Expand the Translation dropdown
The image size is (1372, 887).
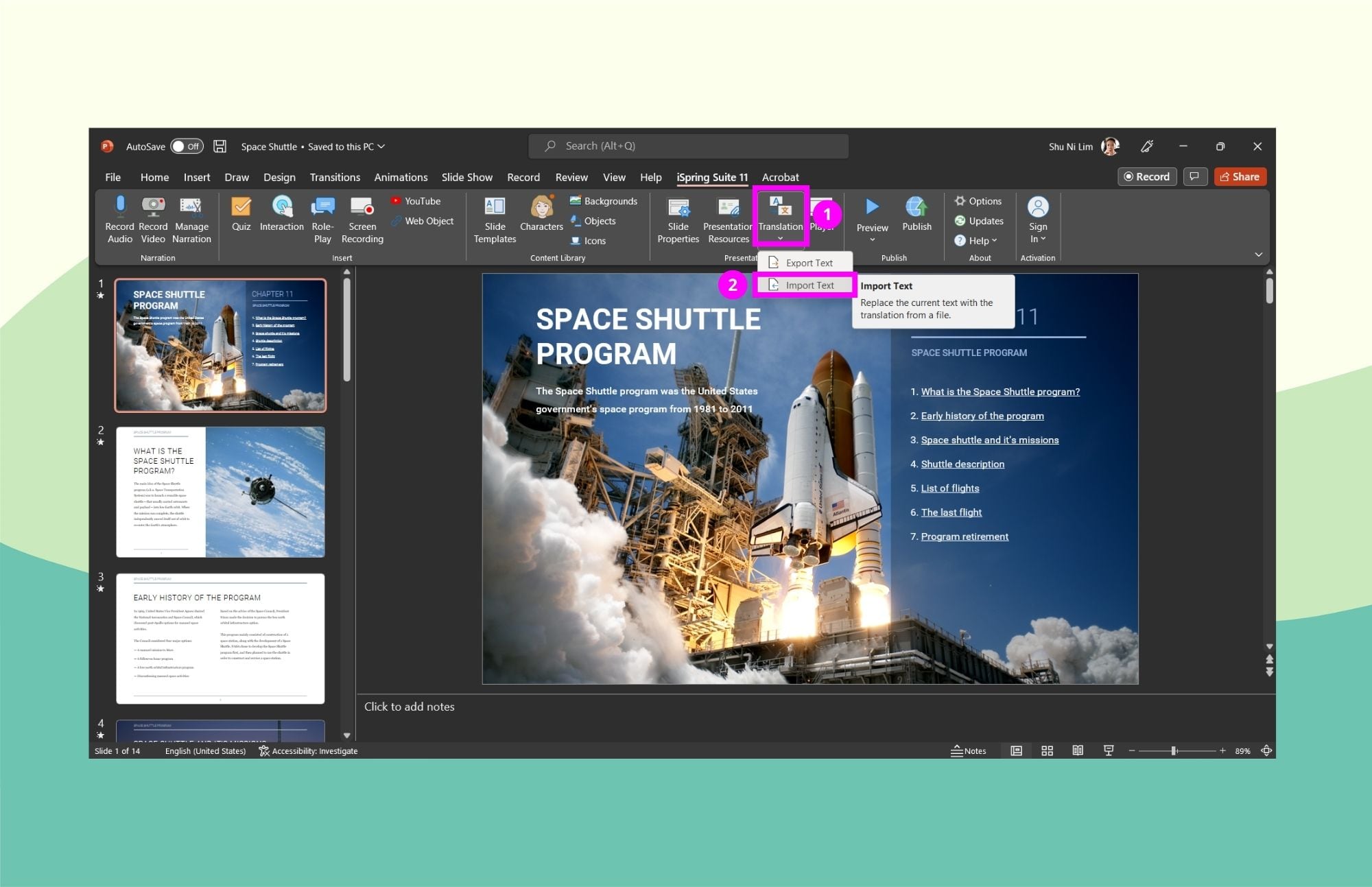(x=780, y=239)
